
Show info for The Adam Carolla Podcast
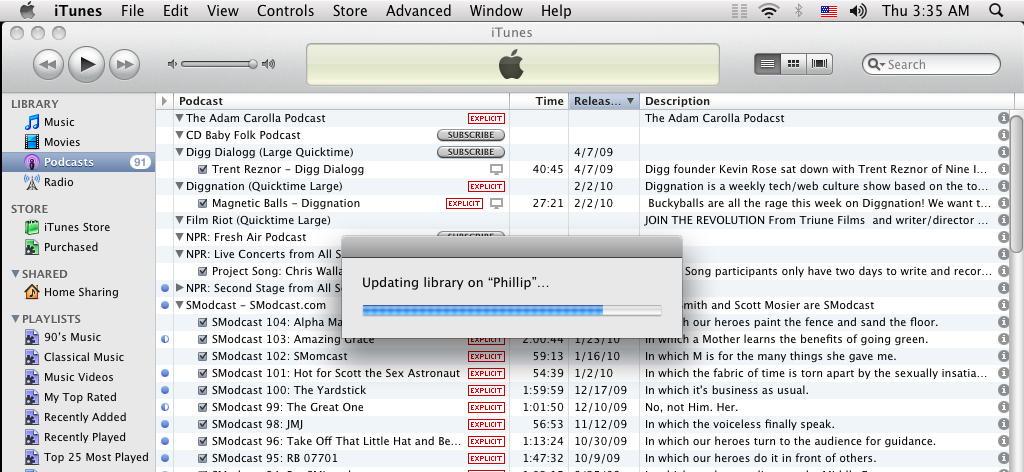[1004, 118]
